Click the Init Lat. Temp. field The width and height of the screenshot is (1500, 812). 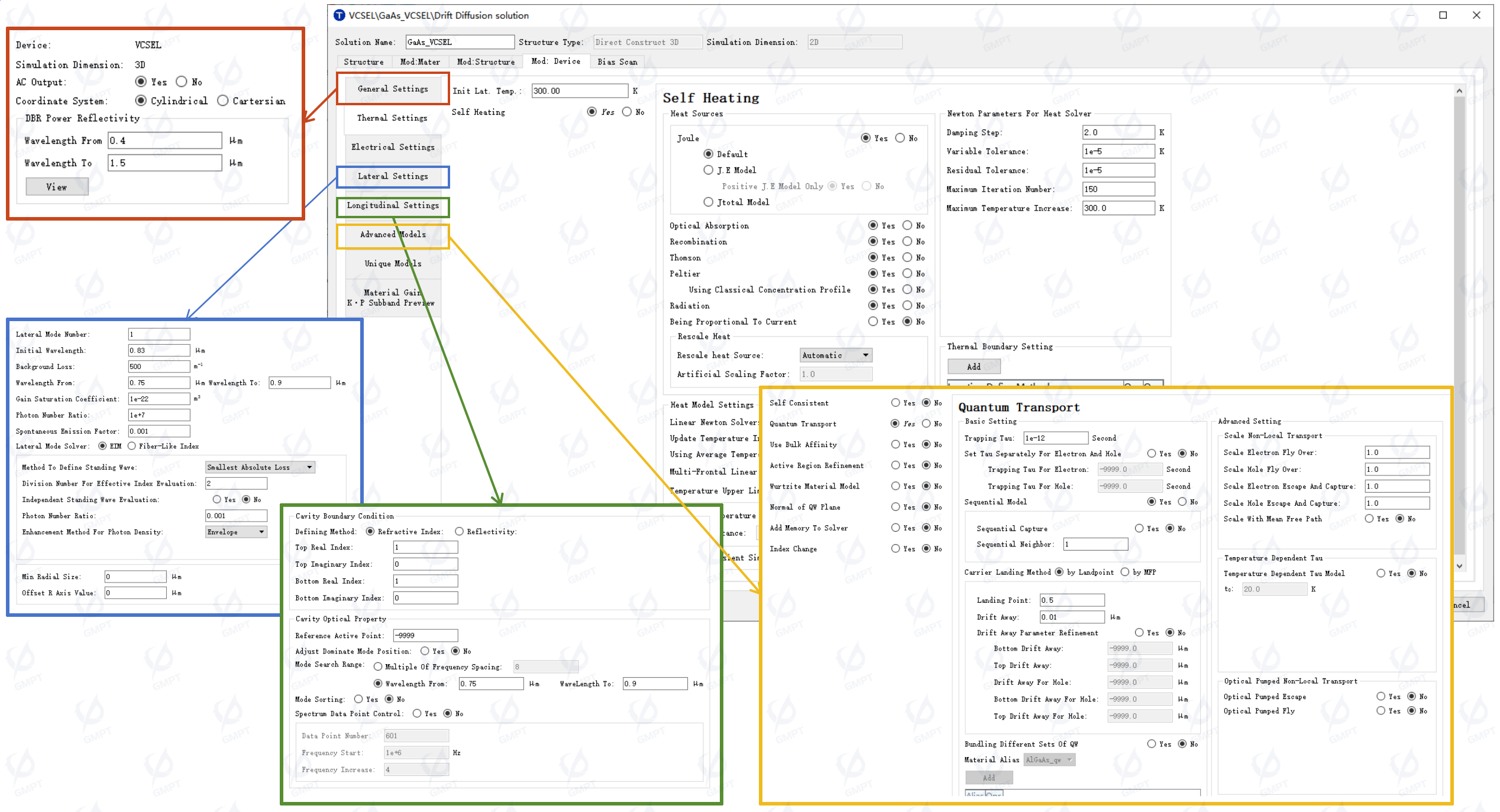point(580,90)
